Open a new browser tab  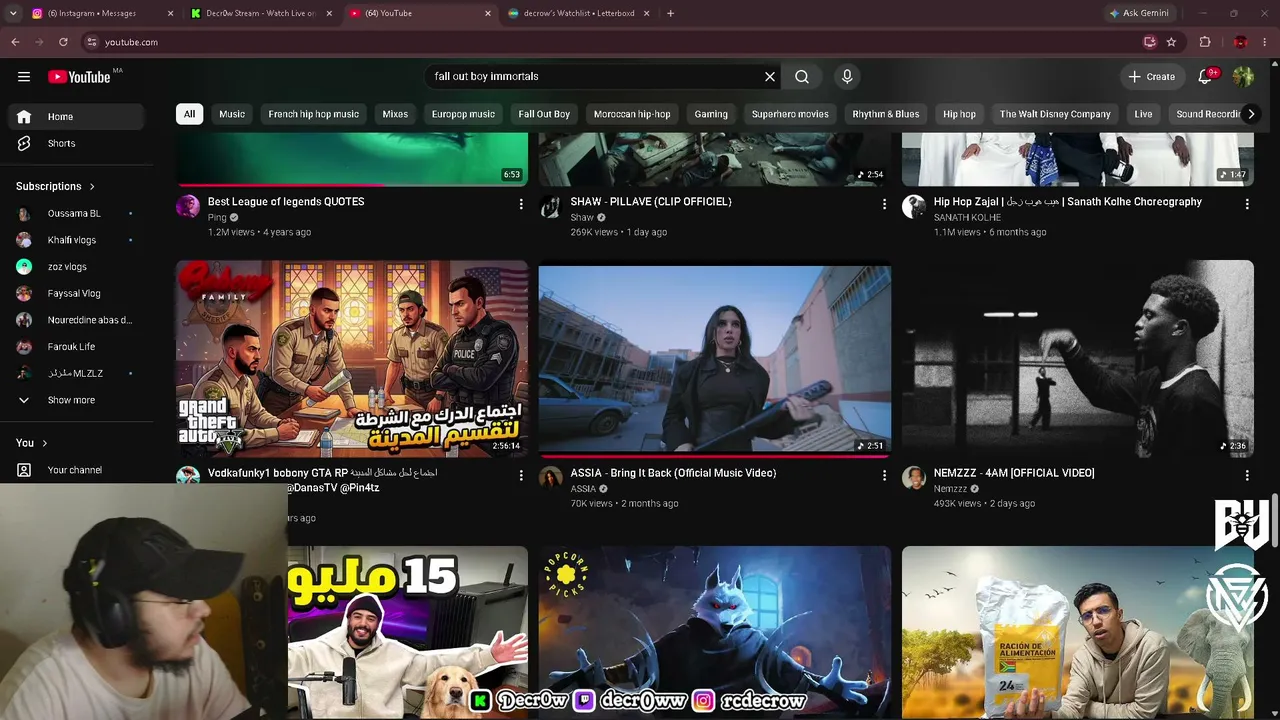coord(670,13)
